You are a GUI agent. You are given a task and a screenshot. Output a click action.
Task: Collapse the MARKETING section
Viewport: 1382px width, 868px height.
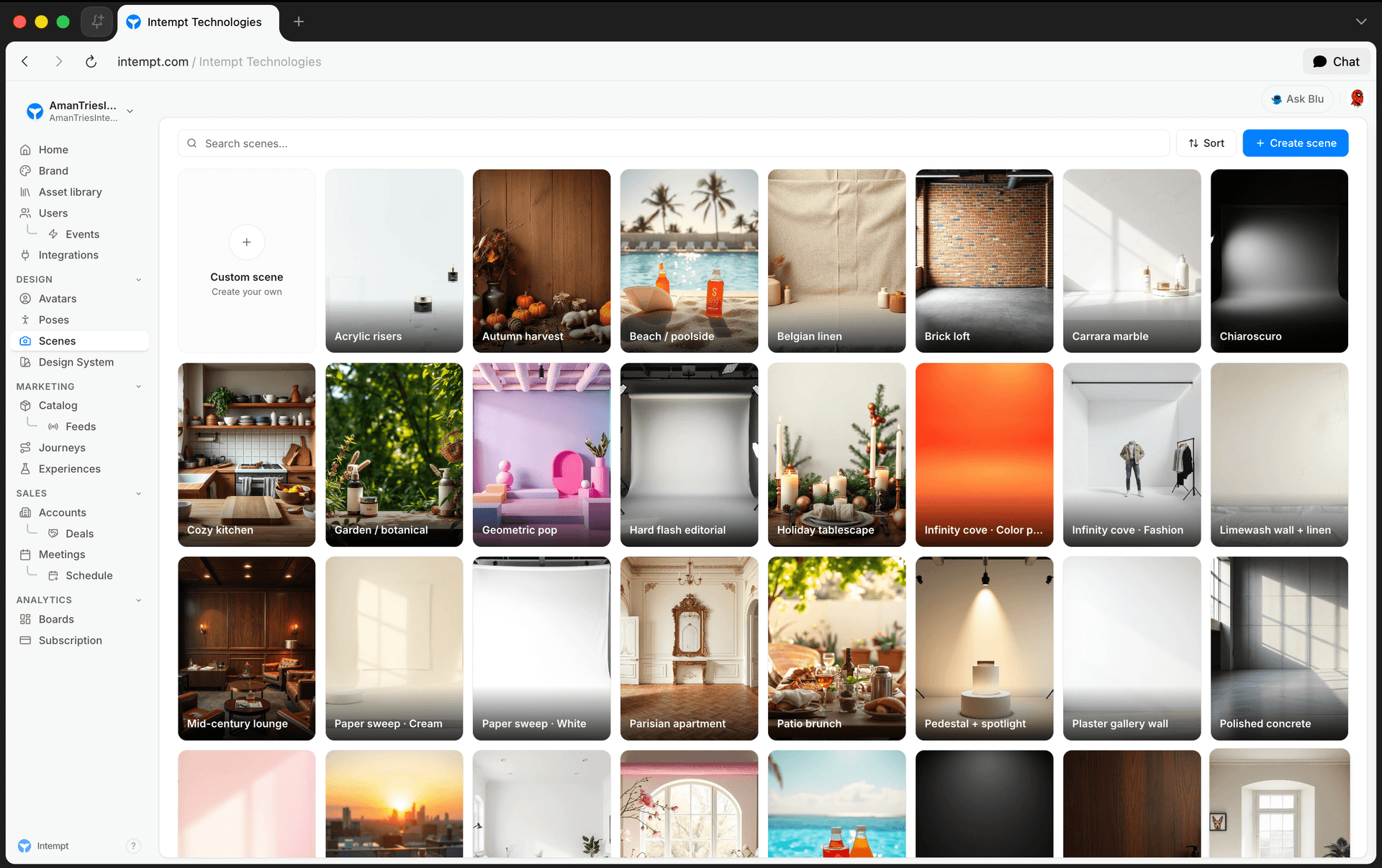coord(139,386)
